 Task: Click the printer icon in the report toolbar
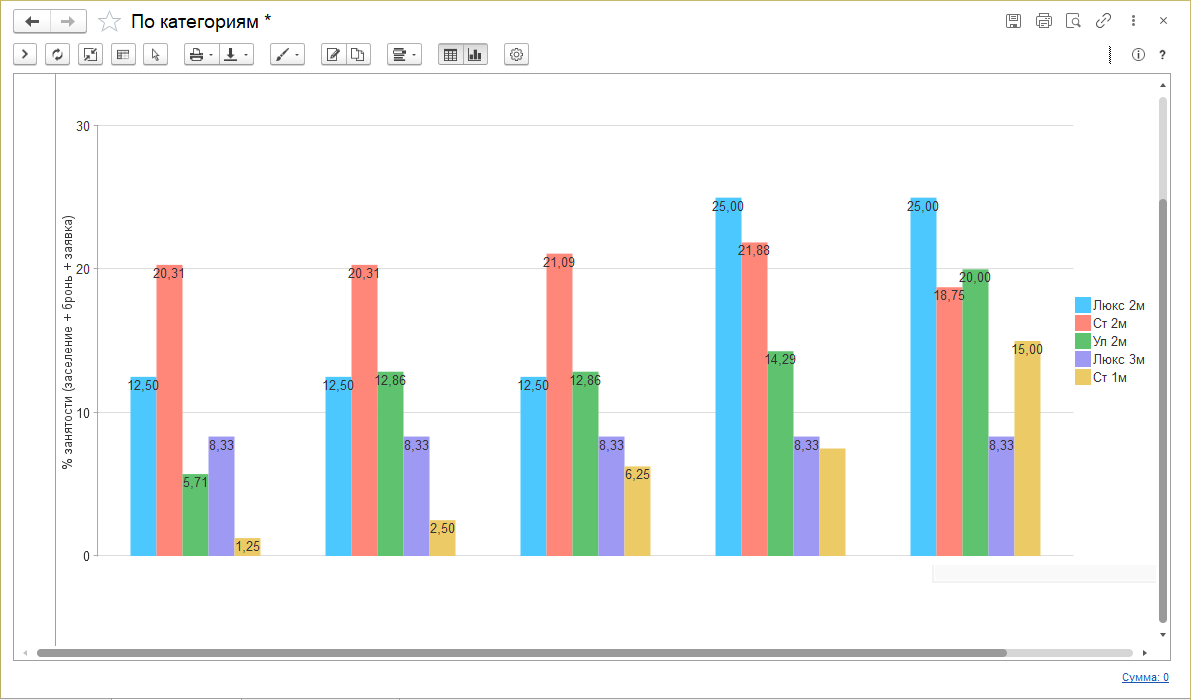click(197, 55)
